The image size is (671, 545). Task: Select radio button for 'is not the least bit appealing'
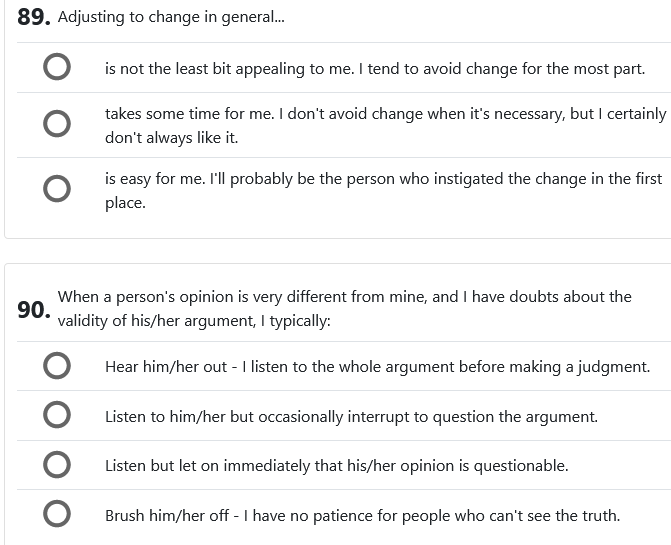point(57,69)
